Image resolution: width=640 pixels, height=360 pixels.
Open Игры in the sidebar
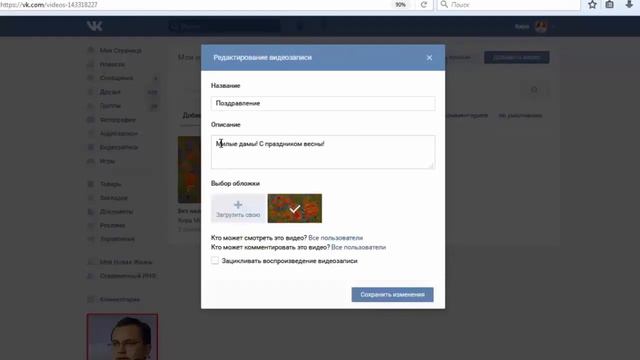click(x=107, y=161)
